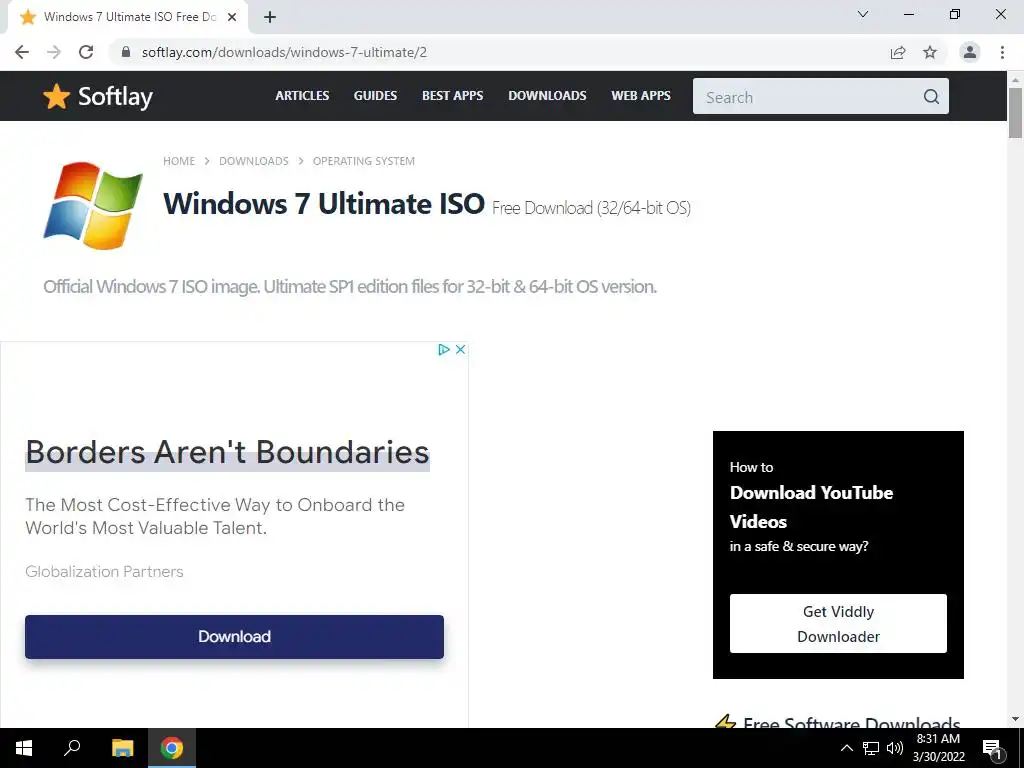The width and height of the screenshot is (1024, 768).
Task: Close the Windows 7 Ultimate tab
Action: coord(231,17)
